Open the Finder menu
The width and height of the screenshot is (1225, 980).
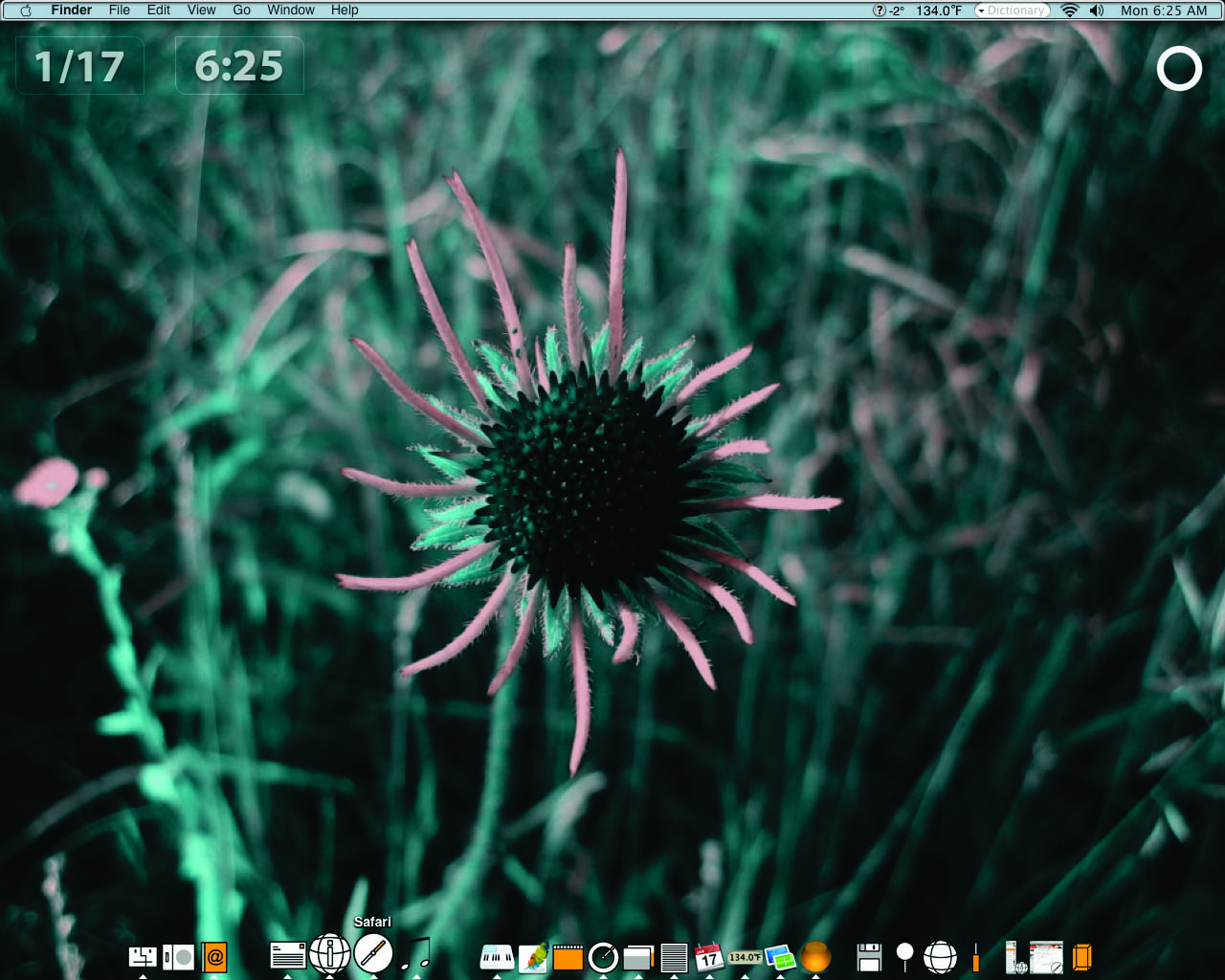click(72, 11)
